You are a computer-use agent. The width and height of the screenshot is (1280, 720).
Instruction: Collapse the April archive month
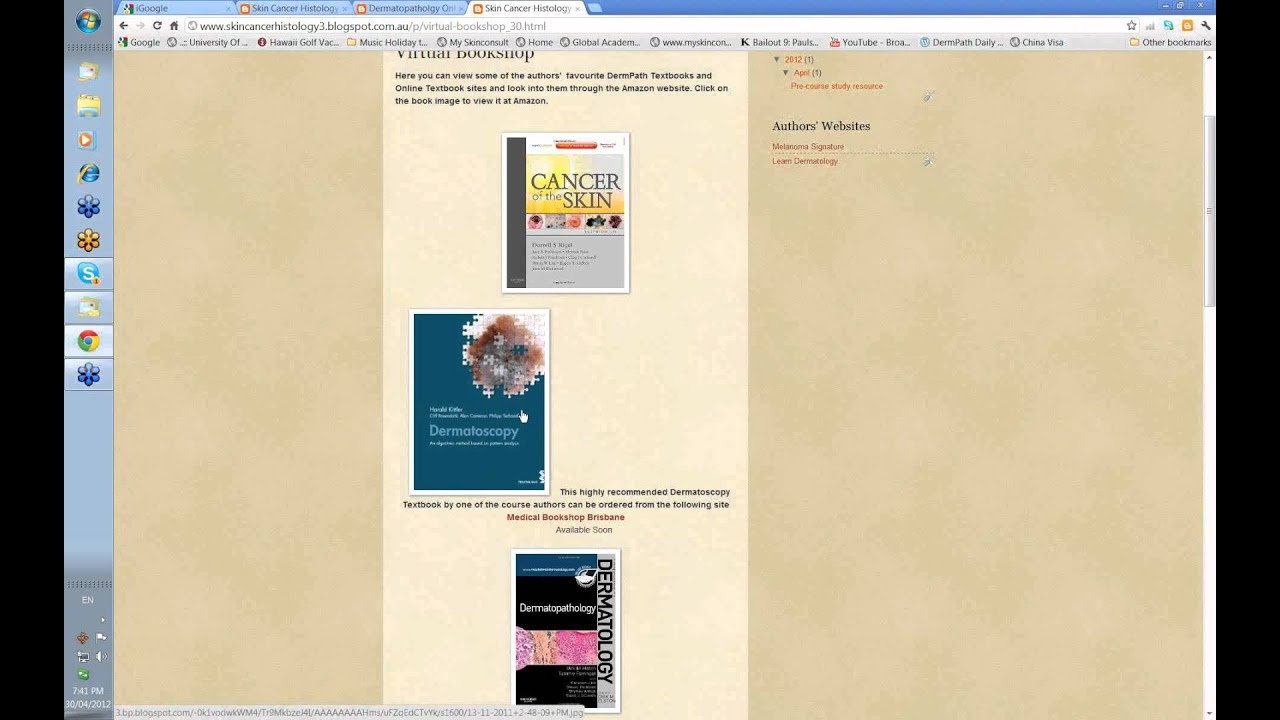coord(786,73)
